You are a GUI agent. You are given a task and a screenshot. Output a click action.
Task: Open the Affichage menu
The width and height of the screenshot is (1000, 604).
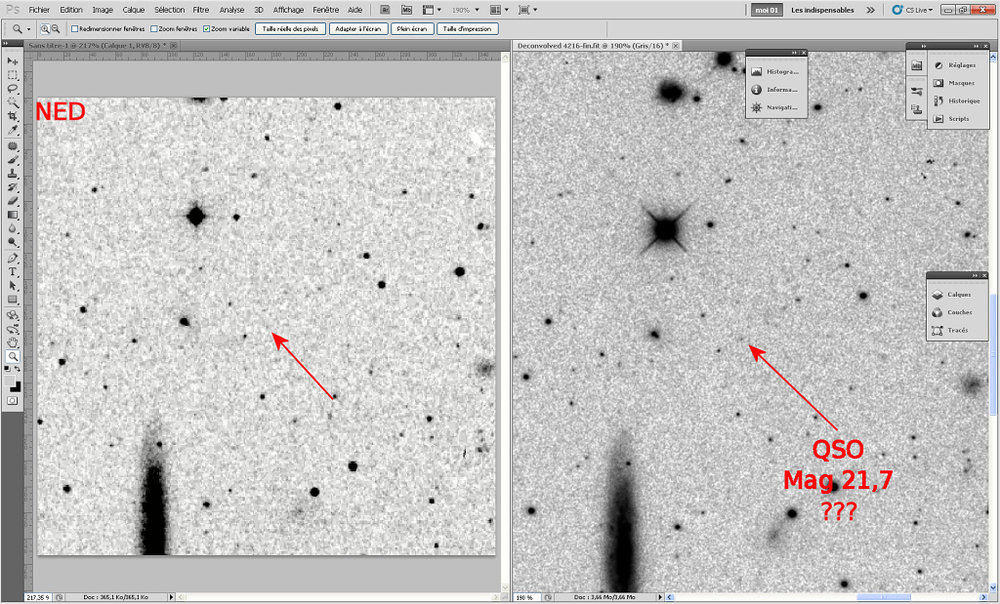[x=288, y=10]
